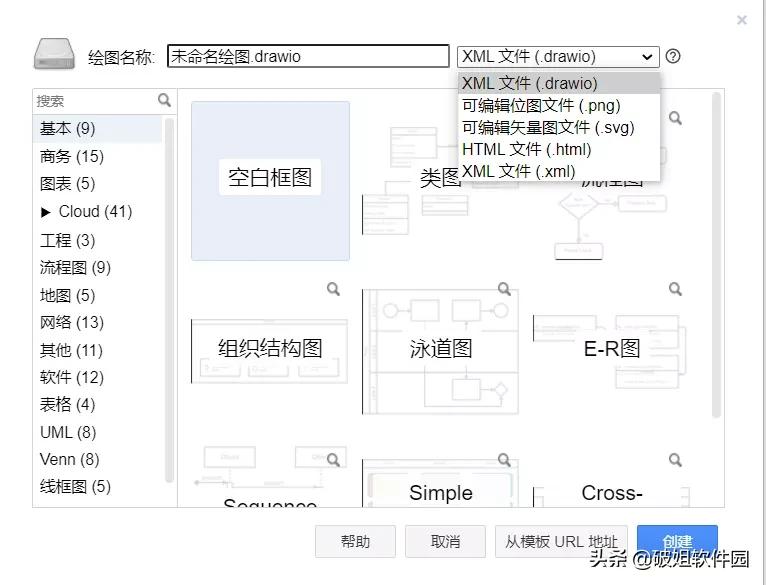The width and height of the screenshot is (766, 585).
Task: Click 从模板 URL 地址 button
Action: pos(561,542)
